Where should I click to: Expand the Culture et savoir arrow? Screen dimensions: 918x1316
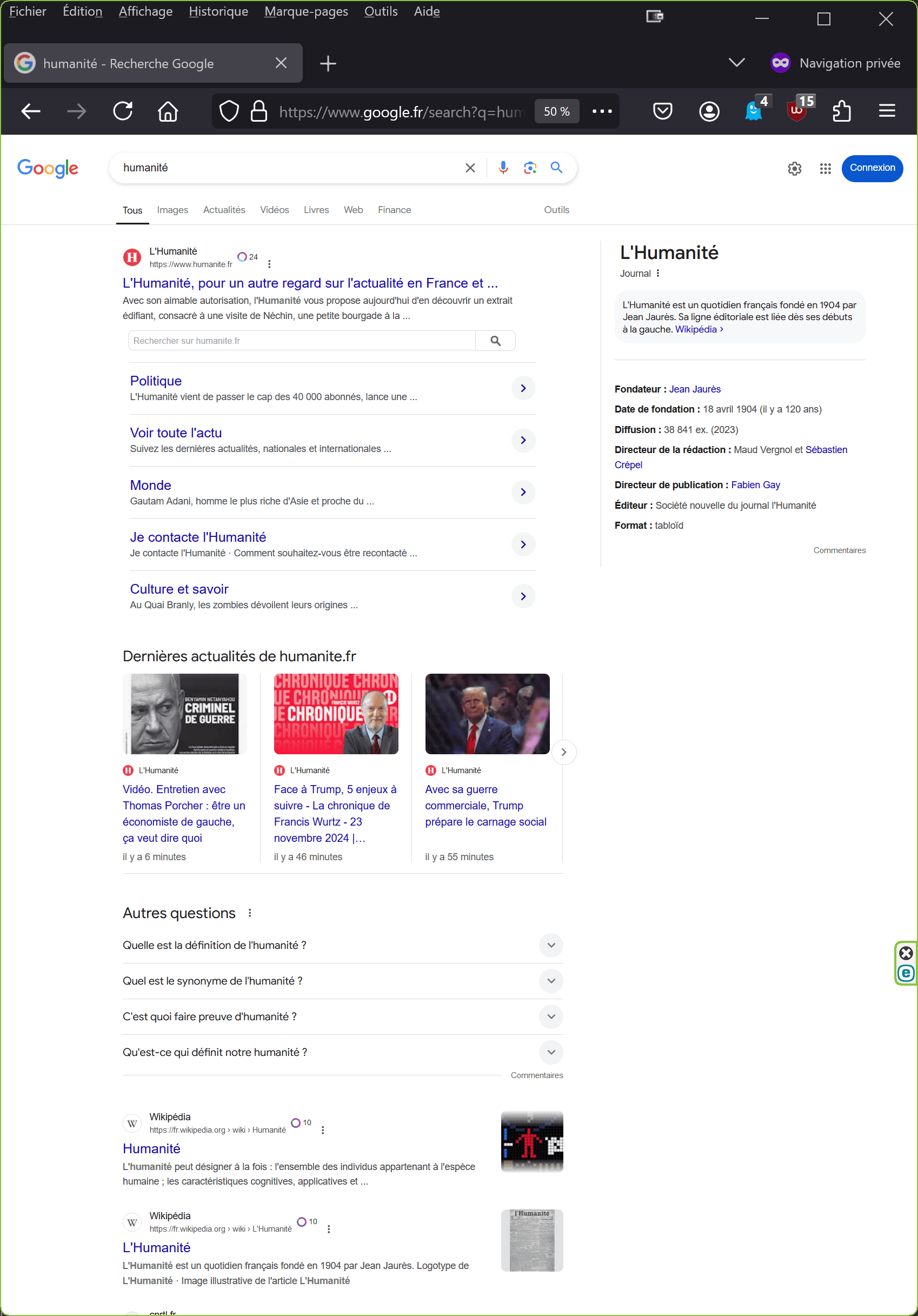(x=523, y=596)
